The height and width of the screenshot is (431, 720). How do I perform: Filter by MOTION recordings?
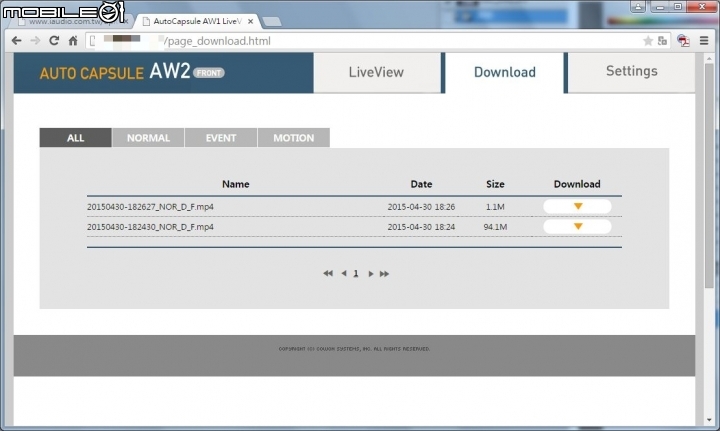[294, 138]
